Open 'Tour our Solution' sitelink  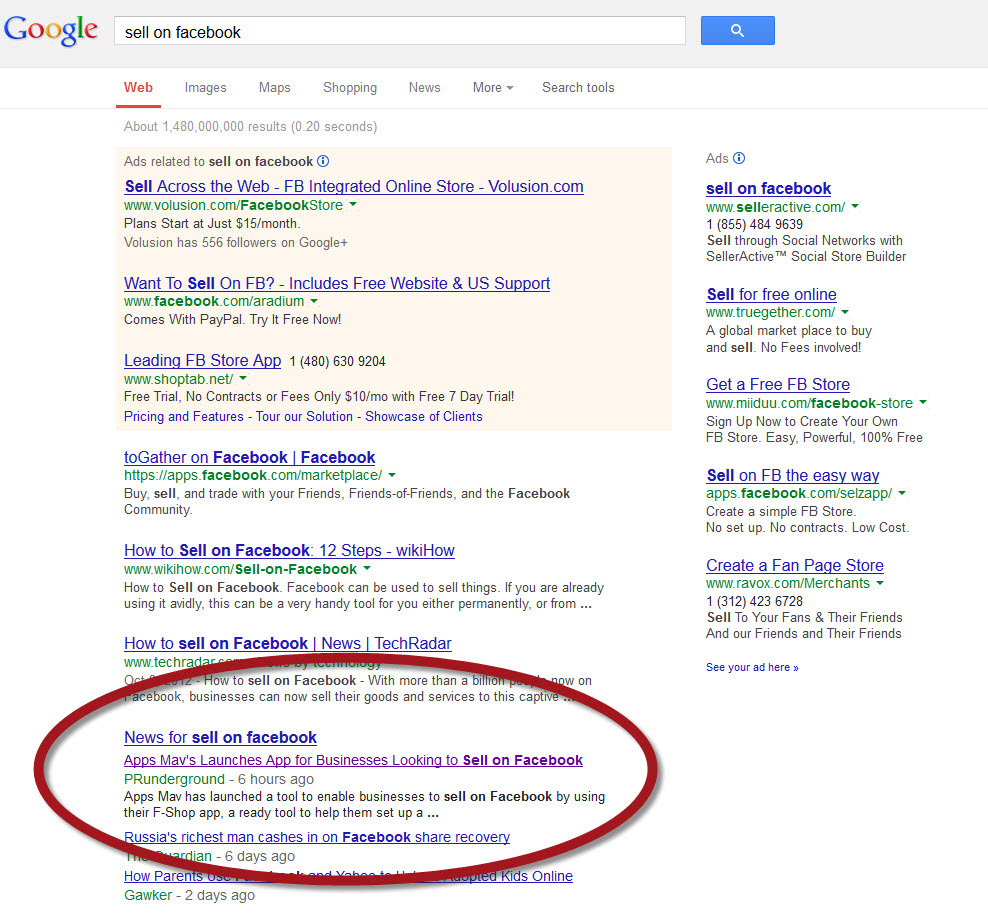tap(304, 416)
